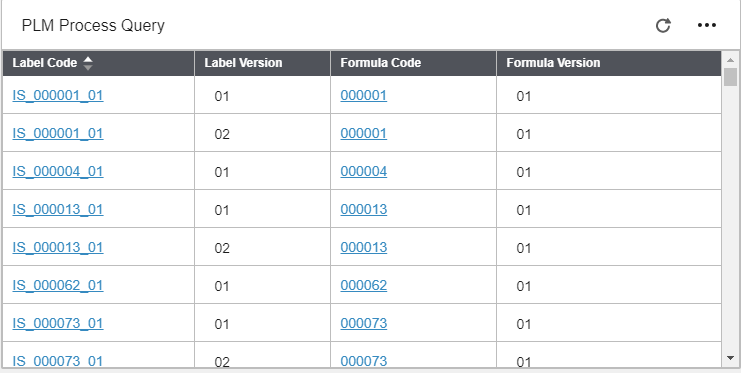This screenshot has height=373, width=741.
Task: Open formula code 000062 link
Action: pyautogui.click(x=364, y=285)
